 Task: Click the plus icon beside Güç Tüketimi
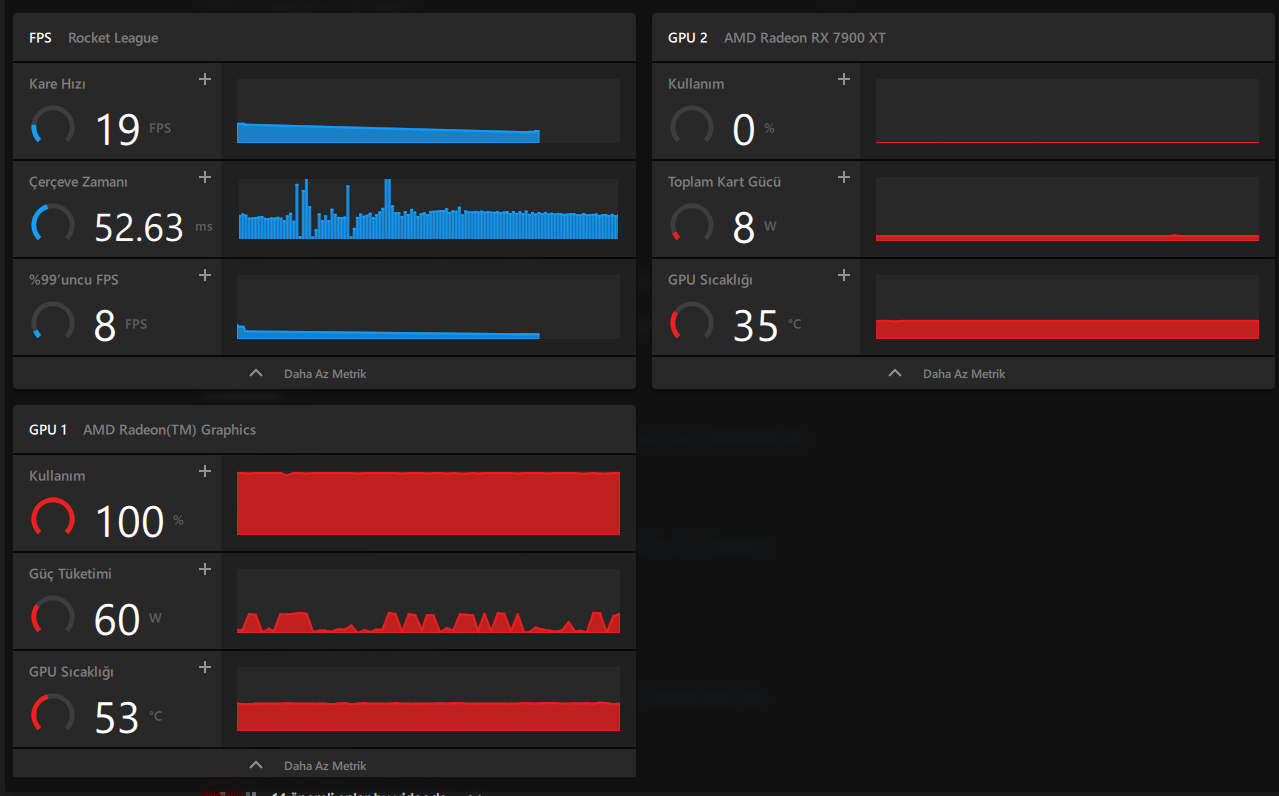coord(205,569)
